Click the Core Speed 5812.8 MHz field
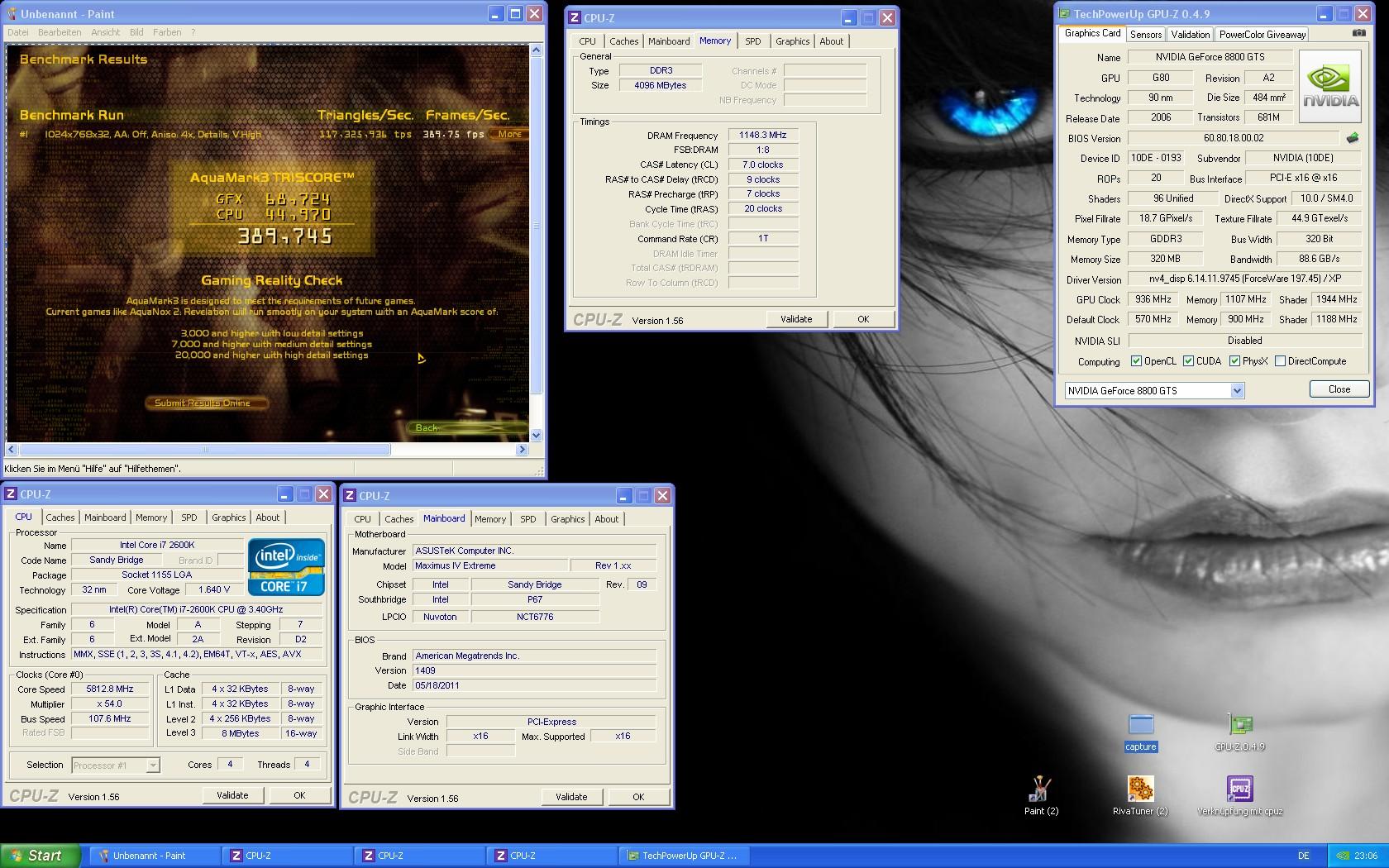The width and height of the screenshot is (1389, 868). [110, 689]
